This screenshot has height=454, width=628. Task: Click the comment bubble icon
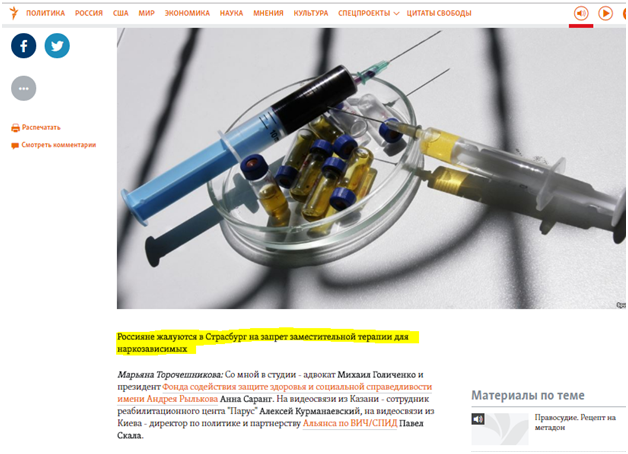pyautogui.click(x=15, y=145)
